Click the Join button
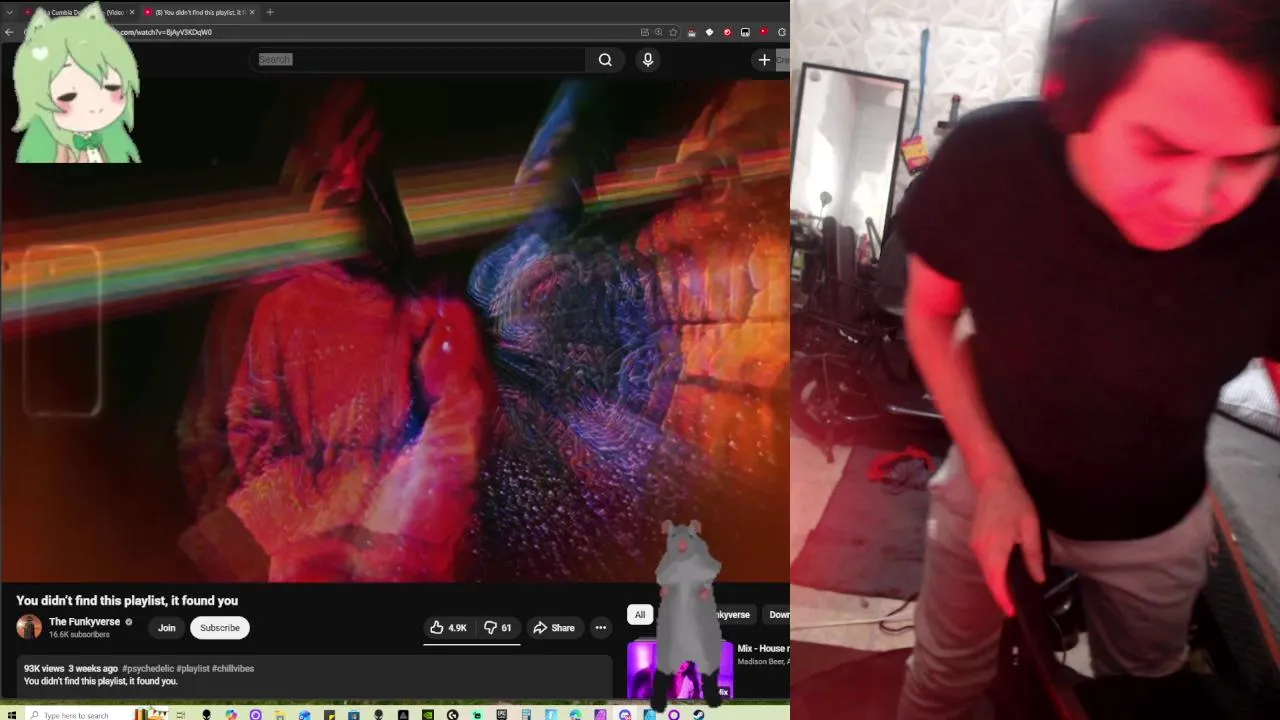This screenshot has width=1280, height=720. tap(167, 628)
